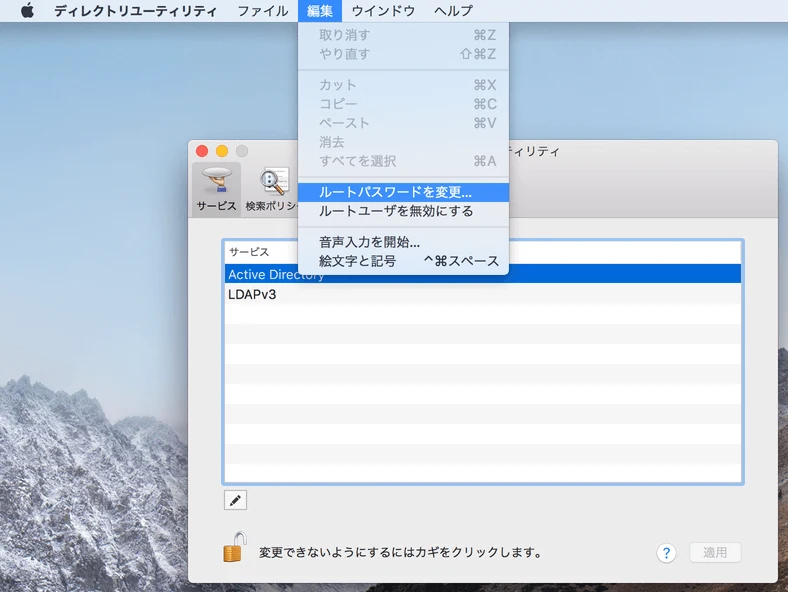Open the ヘルプ menu
This screenshot has width=788, height=592.
453,11
